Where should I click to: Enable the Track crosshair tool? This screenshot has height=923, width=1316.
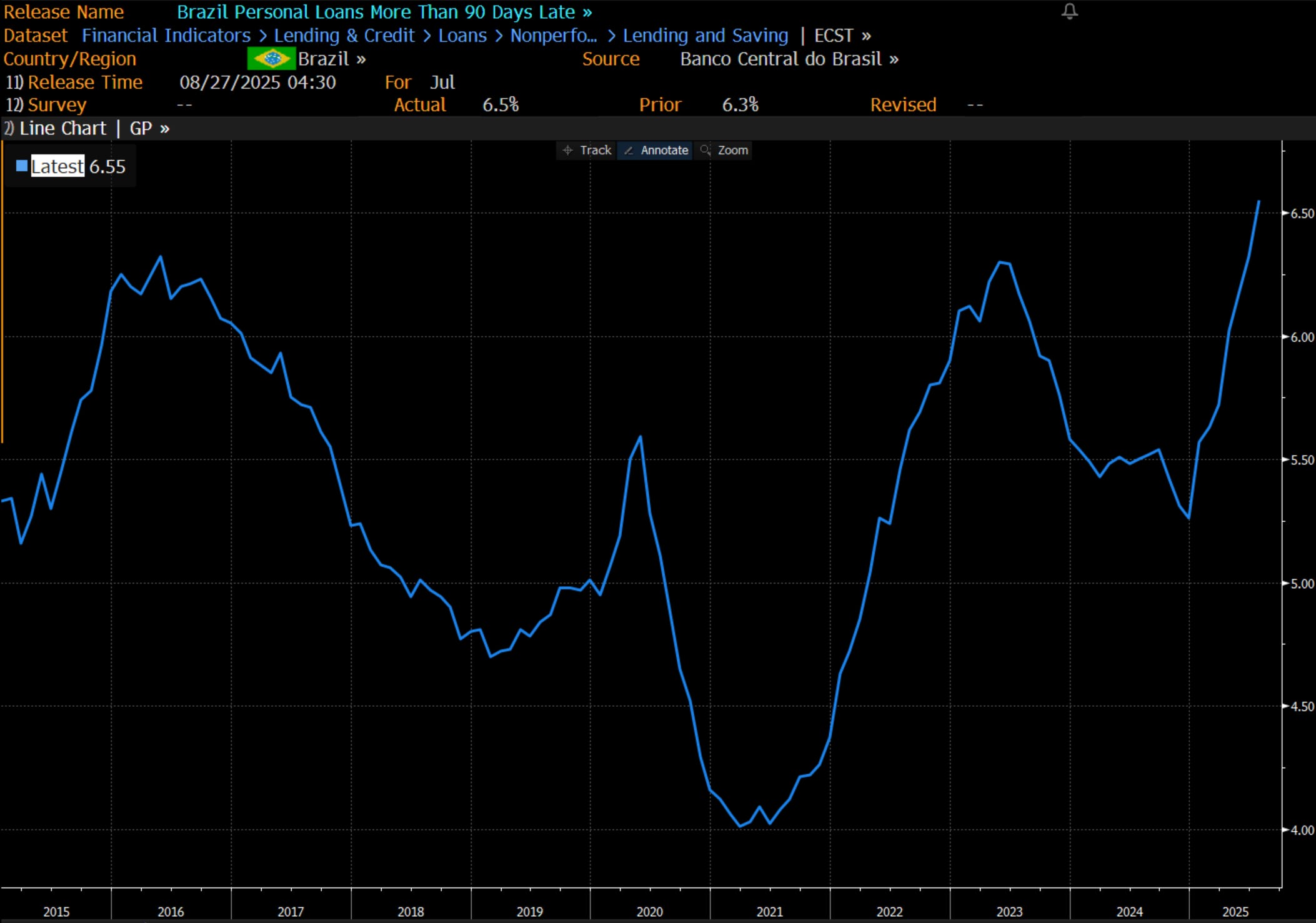pos(586,150)
